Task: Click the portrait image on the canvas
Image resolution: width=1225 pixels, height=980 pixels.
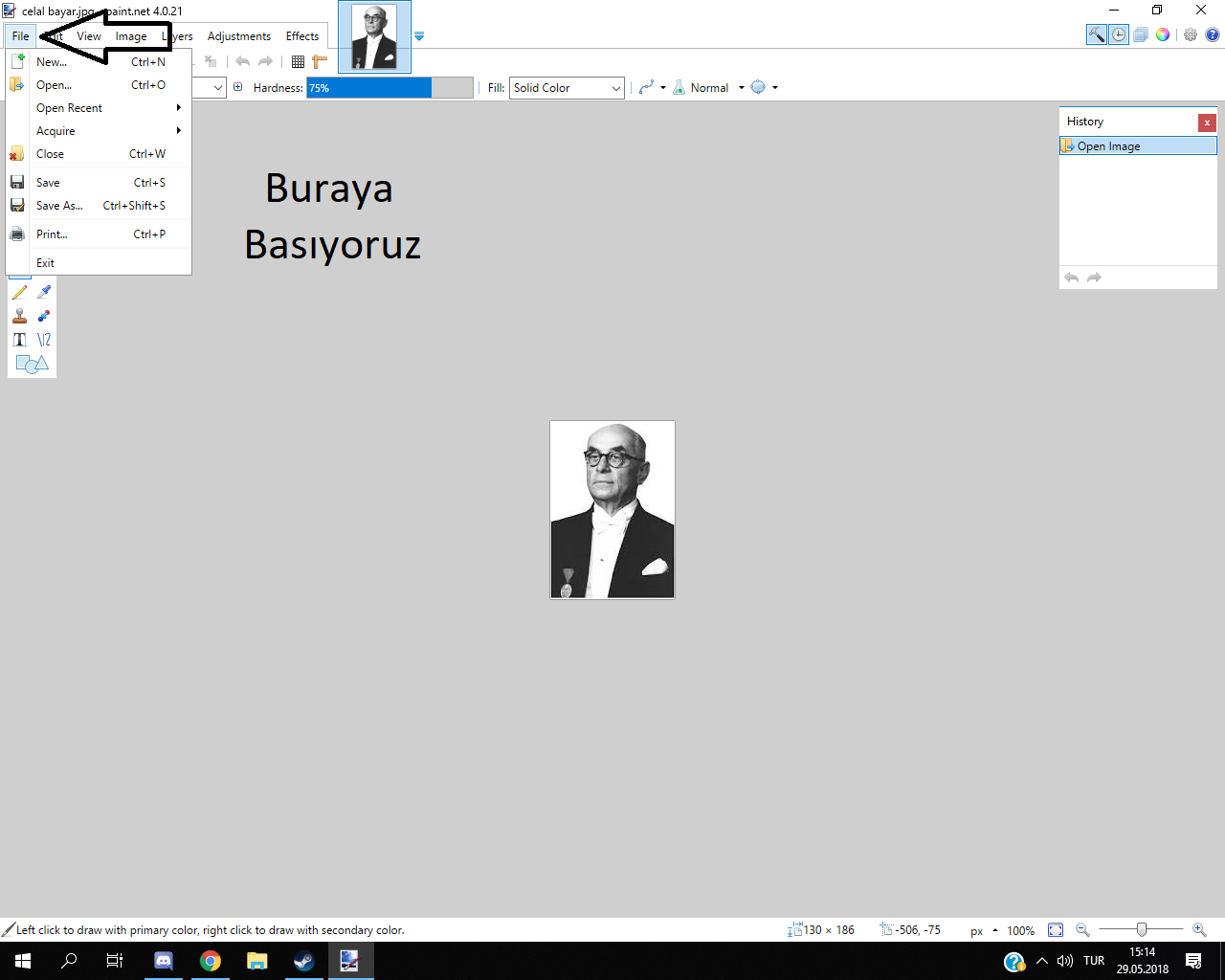Action: 612,510
